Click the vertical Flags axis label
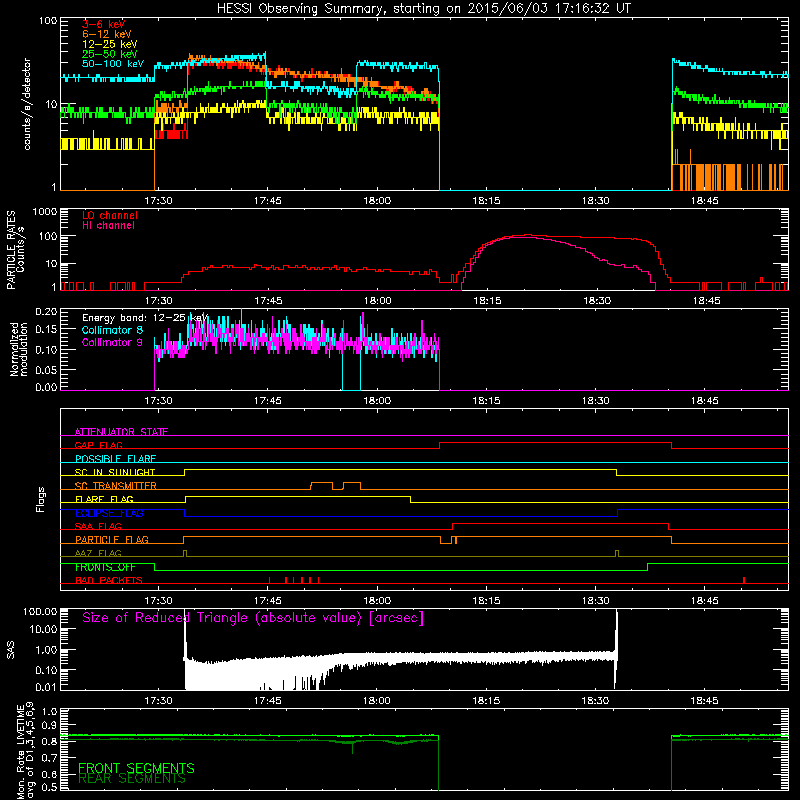 (x=41, y=500)
